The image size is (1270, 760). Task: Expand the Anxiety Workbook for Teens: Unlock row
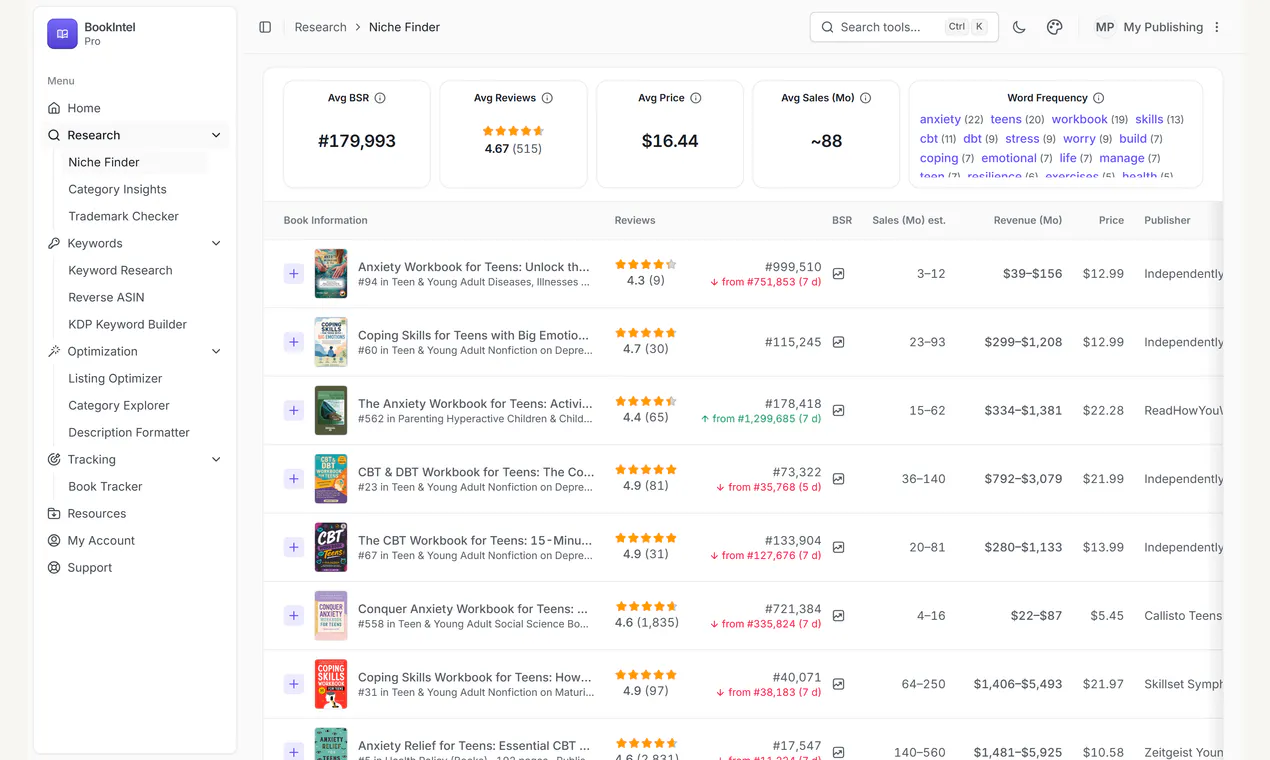(x=294, y=274)
